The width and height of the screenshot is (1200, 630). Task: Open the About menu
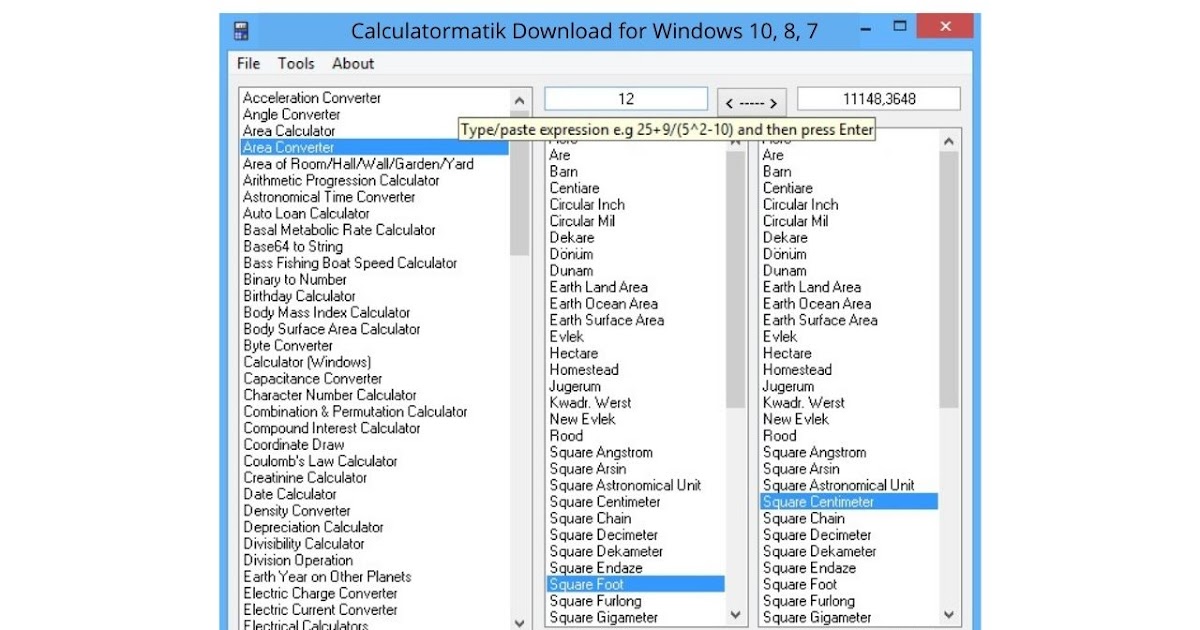click(353, 63)
